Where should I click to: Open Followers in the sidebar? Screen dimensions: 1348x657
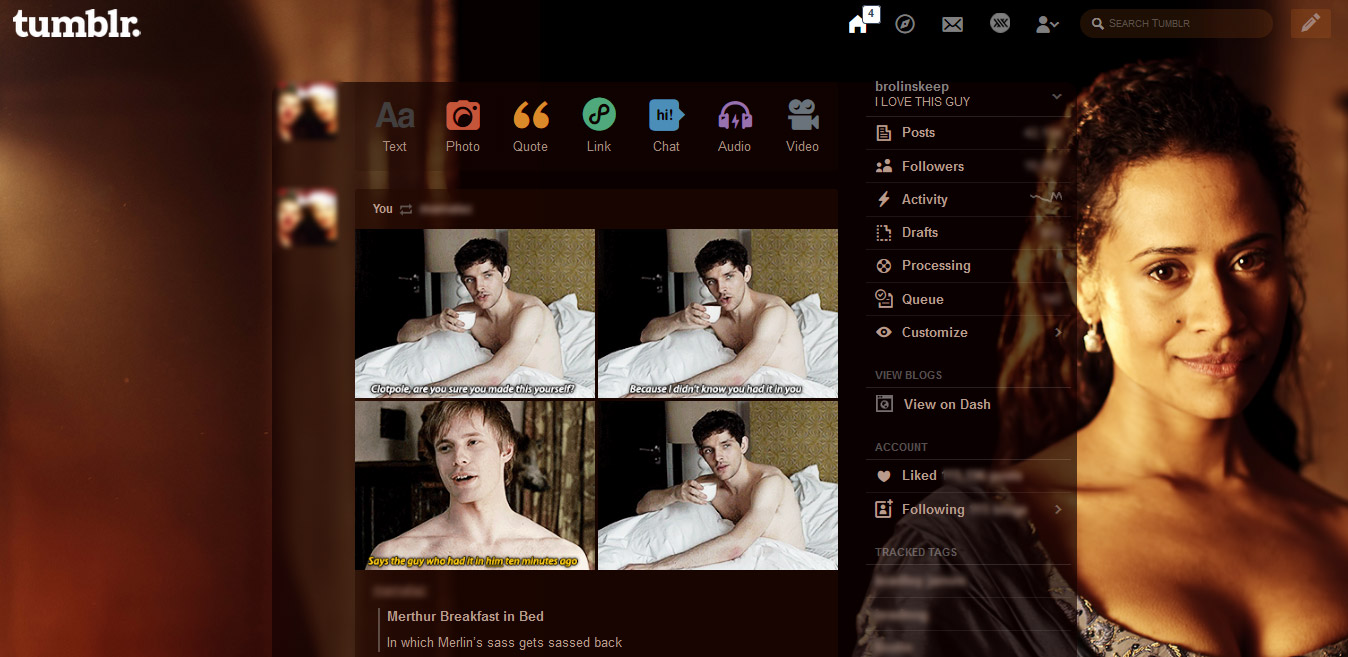coord(933,166)
